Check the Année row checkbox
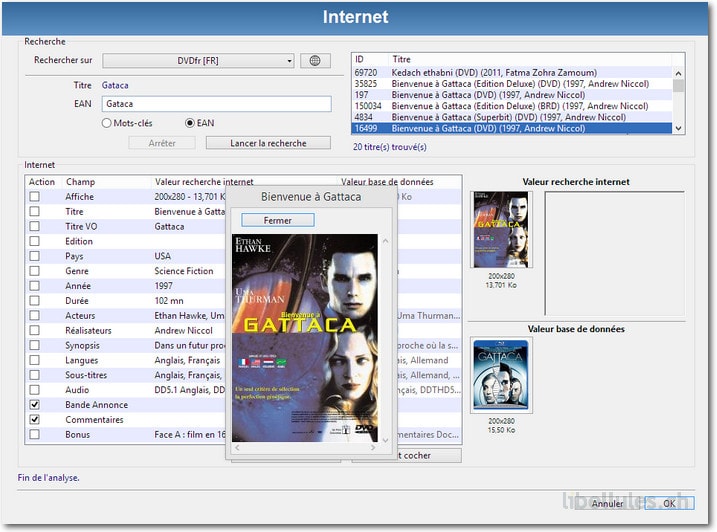 pyautogui.click(x=34, y=286)
